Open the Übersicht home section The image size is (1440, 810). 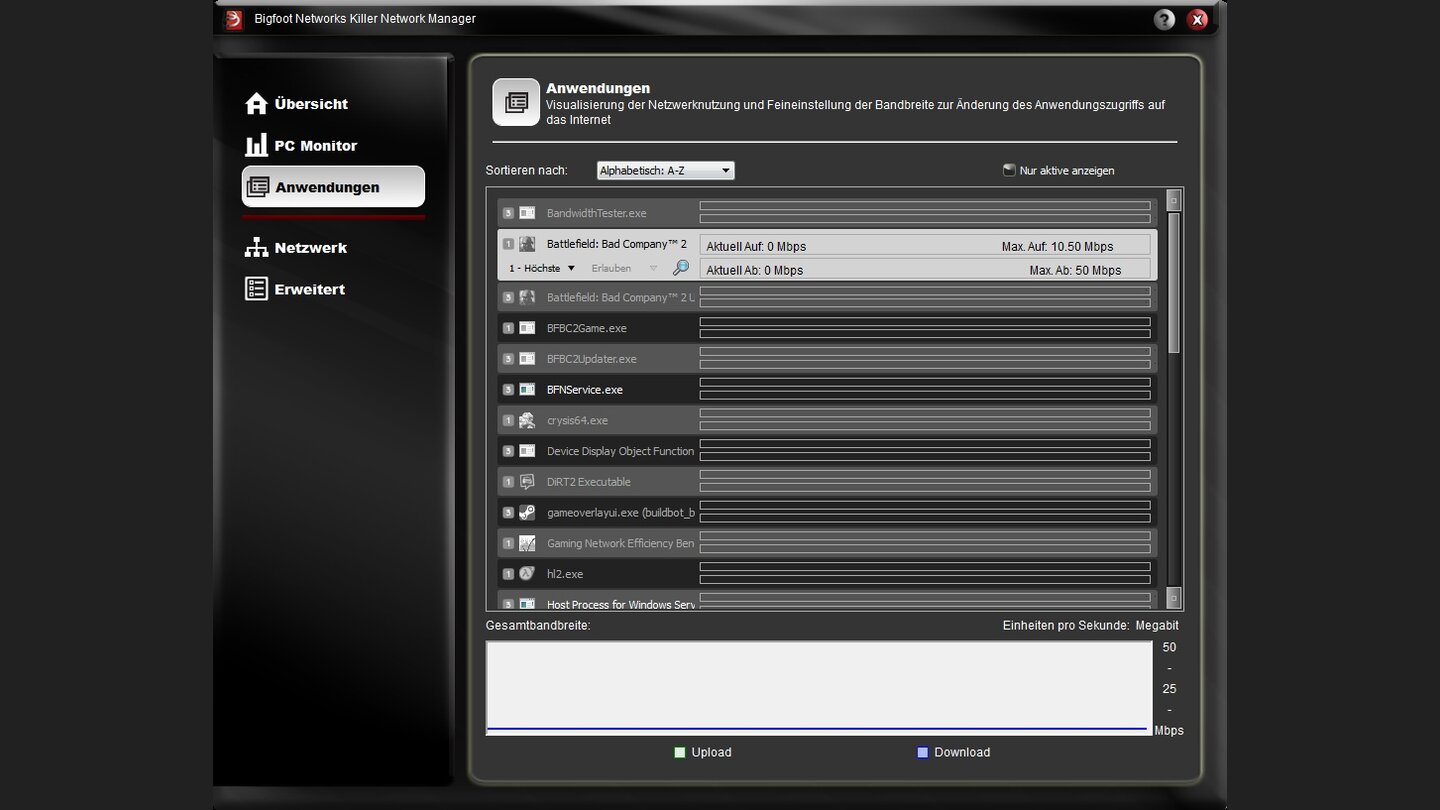point(296,104)
